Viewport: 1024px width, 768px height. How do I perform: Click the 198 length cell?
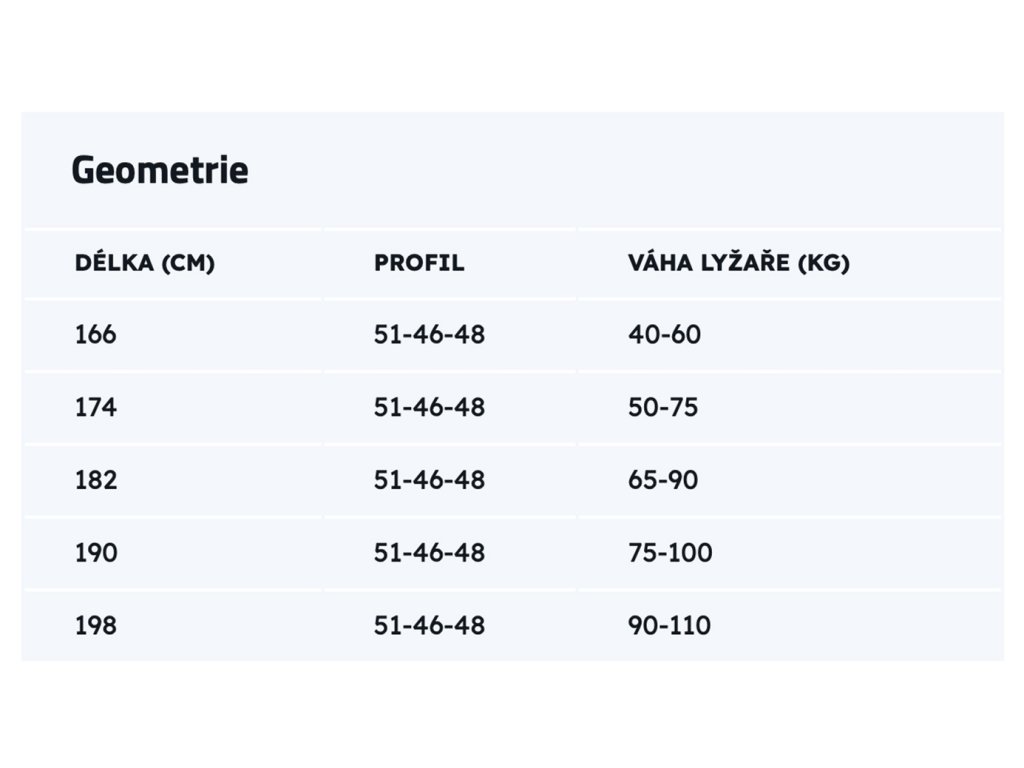[x=95, y=626]
